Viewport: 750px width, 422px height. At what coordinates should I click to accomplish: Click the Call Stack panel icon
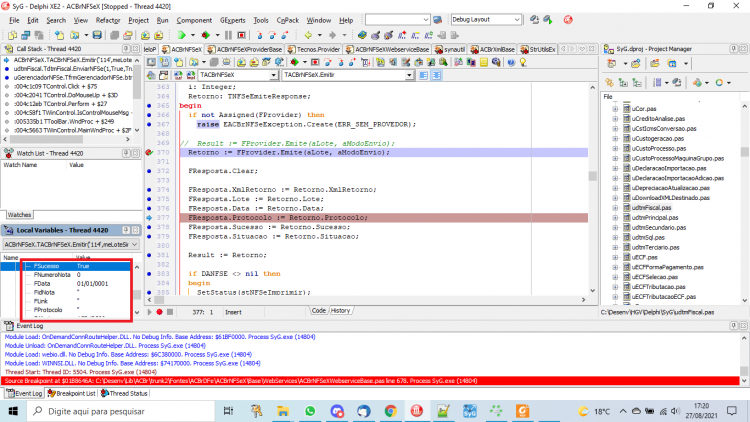(x=9, y=49)
